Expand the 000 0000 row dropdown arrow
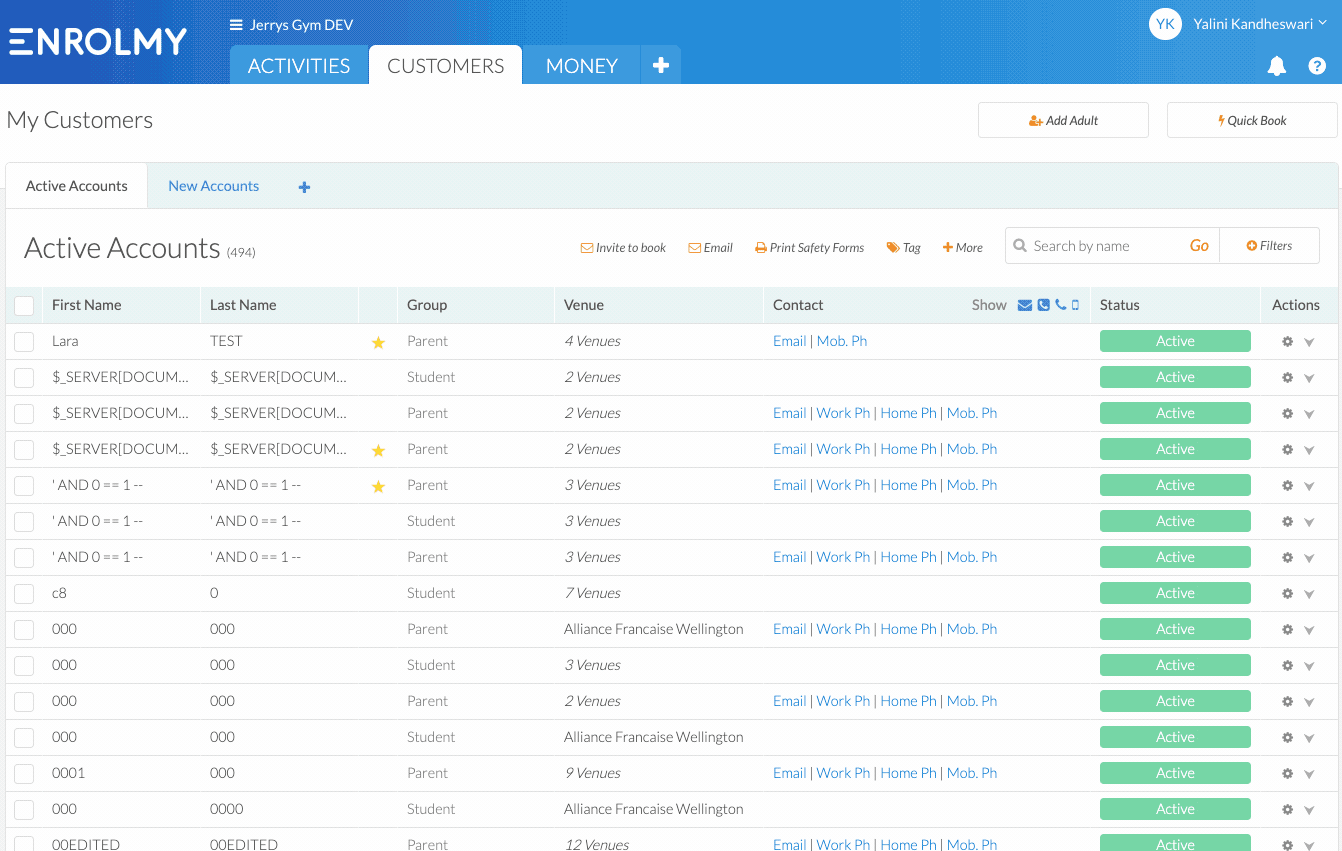The width and height of the screenshot is (1342, 851). tap(1309, 810)
